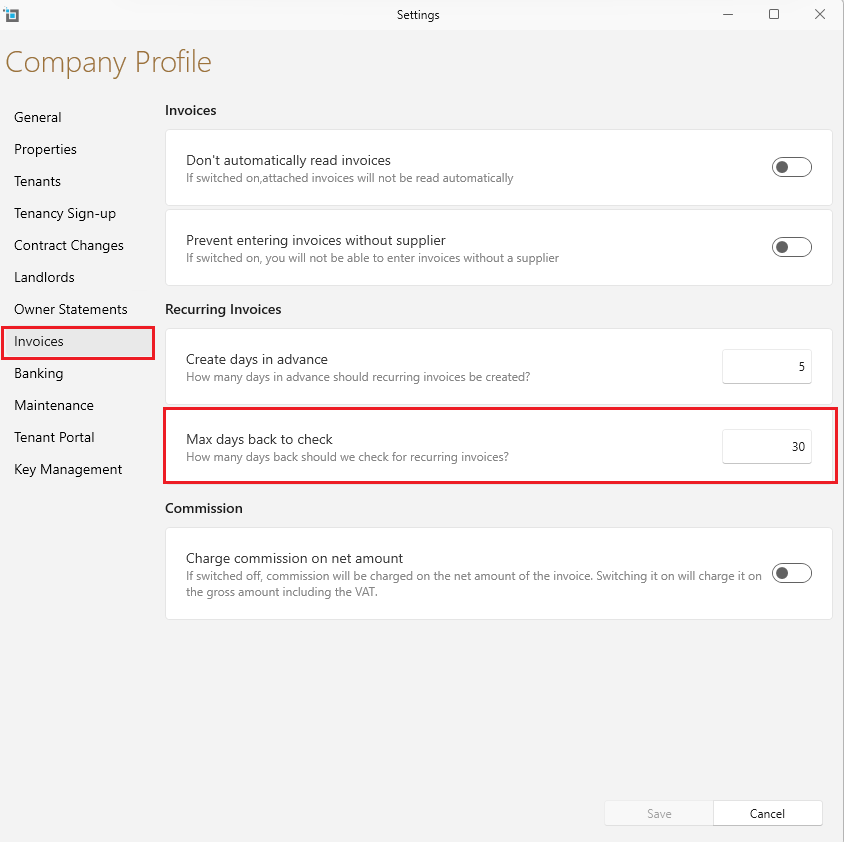844x842 pixels.
Task: Close the Settings window
Action: tap(819, 15)
